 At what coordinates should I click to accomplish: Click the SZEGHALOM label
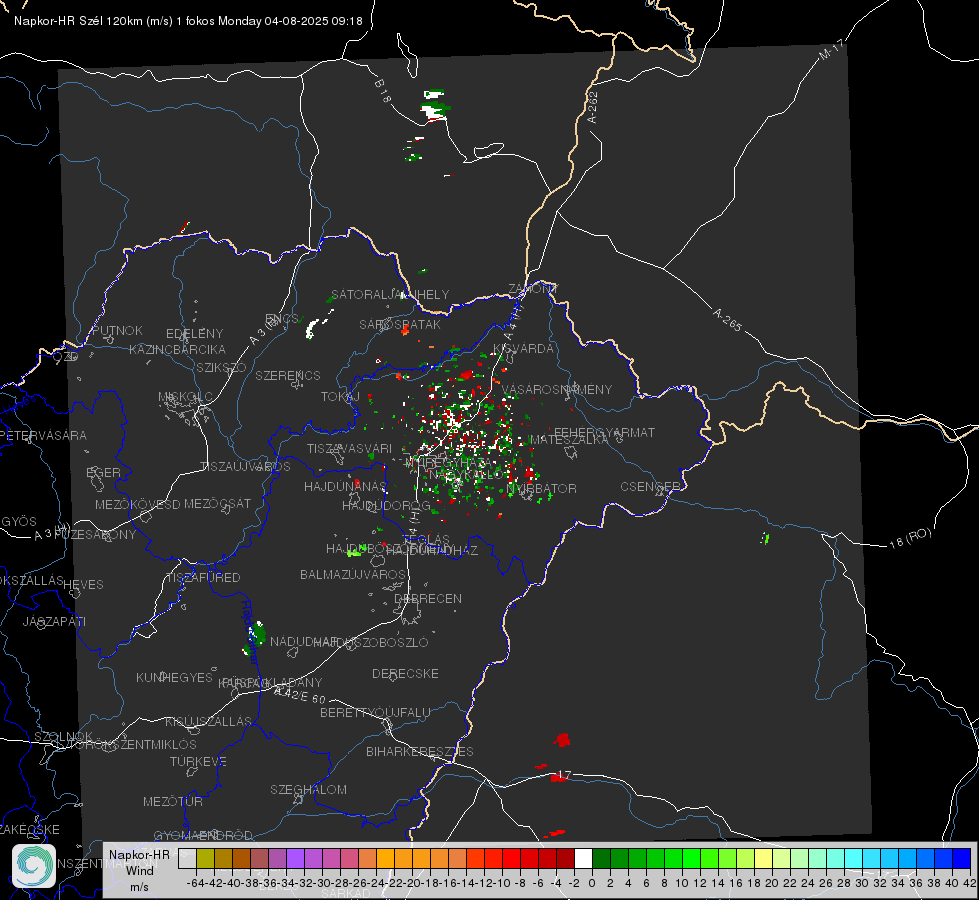(x=308, y=789)
